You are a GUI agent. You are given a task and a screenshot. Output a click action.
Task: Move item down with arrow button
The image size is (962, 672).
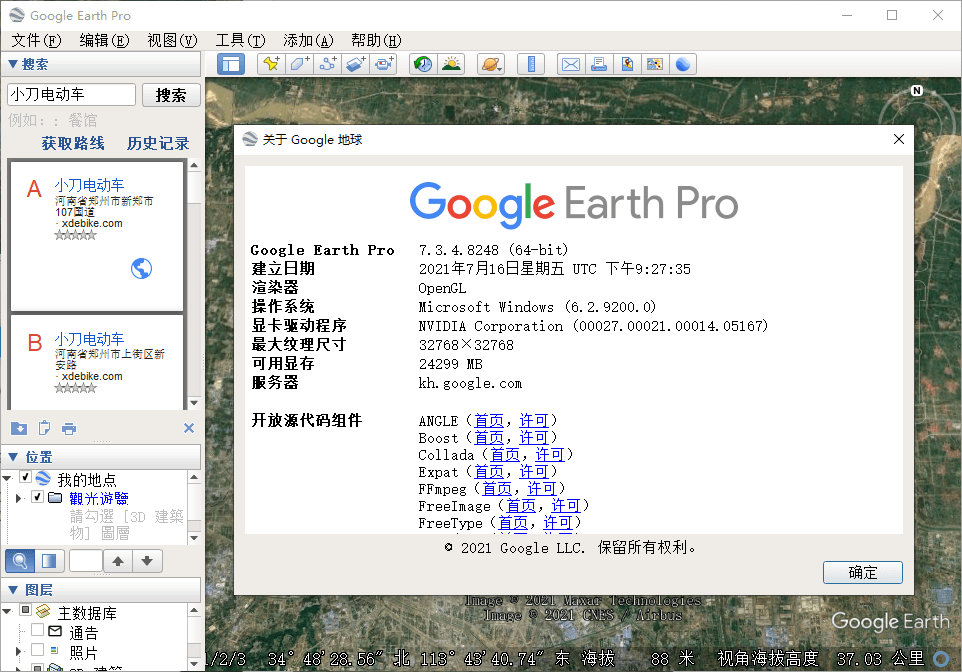tap(147, 560)
